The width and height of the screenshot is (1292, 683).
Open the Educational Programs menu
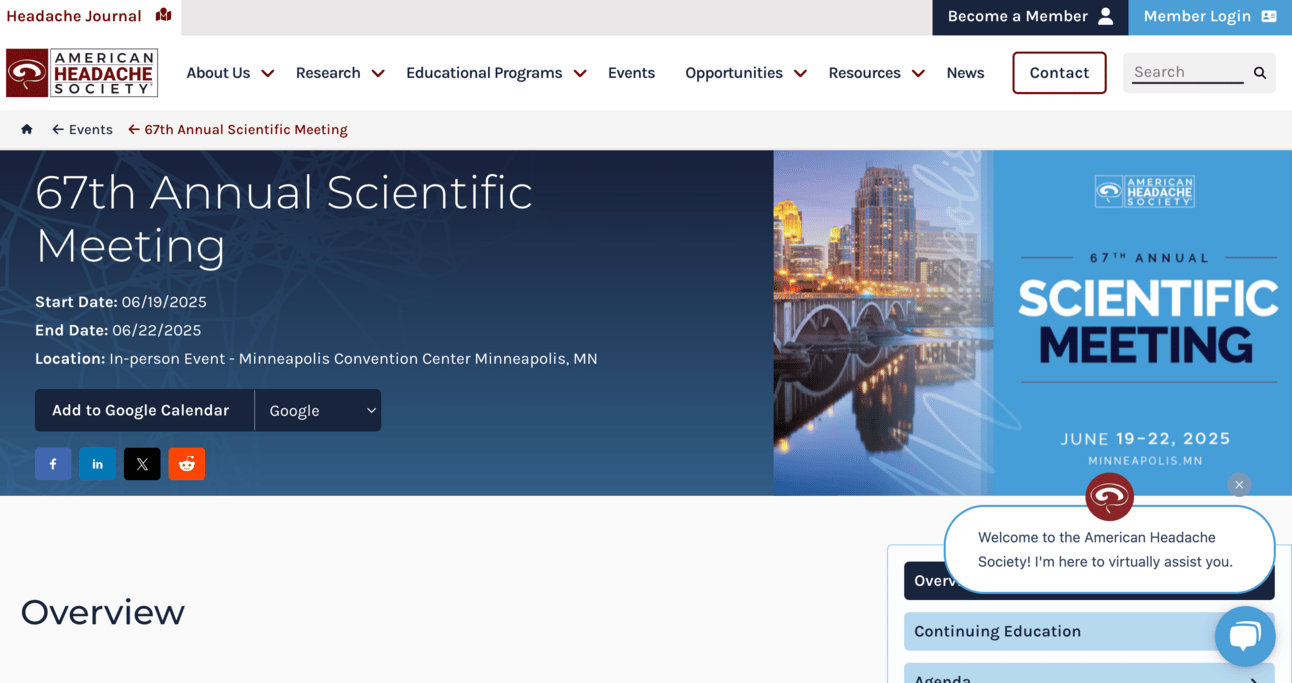[484, 73]
